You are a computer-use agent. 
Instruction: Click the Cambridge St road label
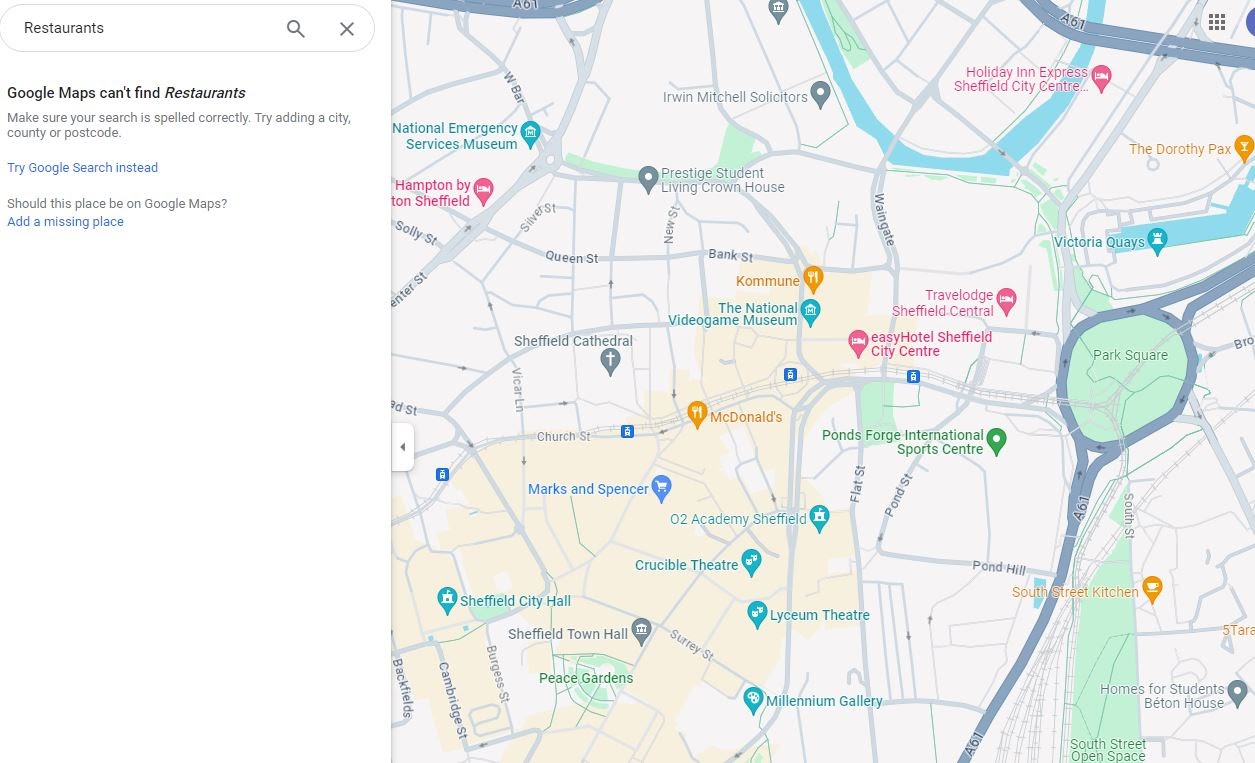pyautogui.click(x=452, y=700)
